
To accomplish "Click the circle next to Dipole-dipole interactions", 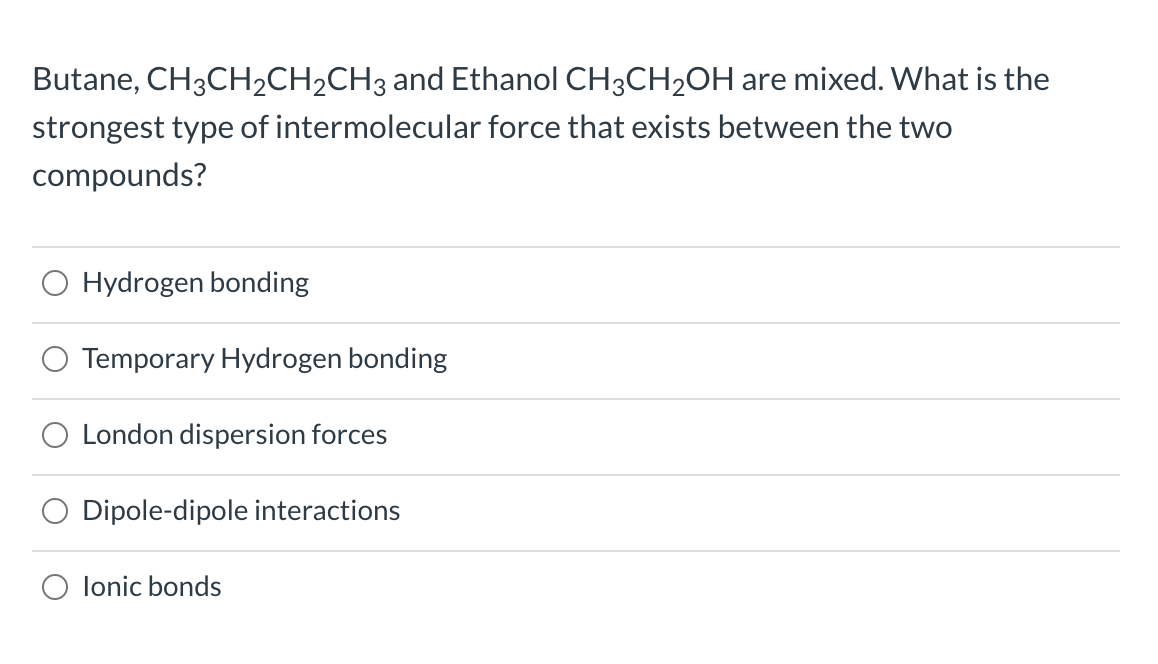I will [55, 511].
